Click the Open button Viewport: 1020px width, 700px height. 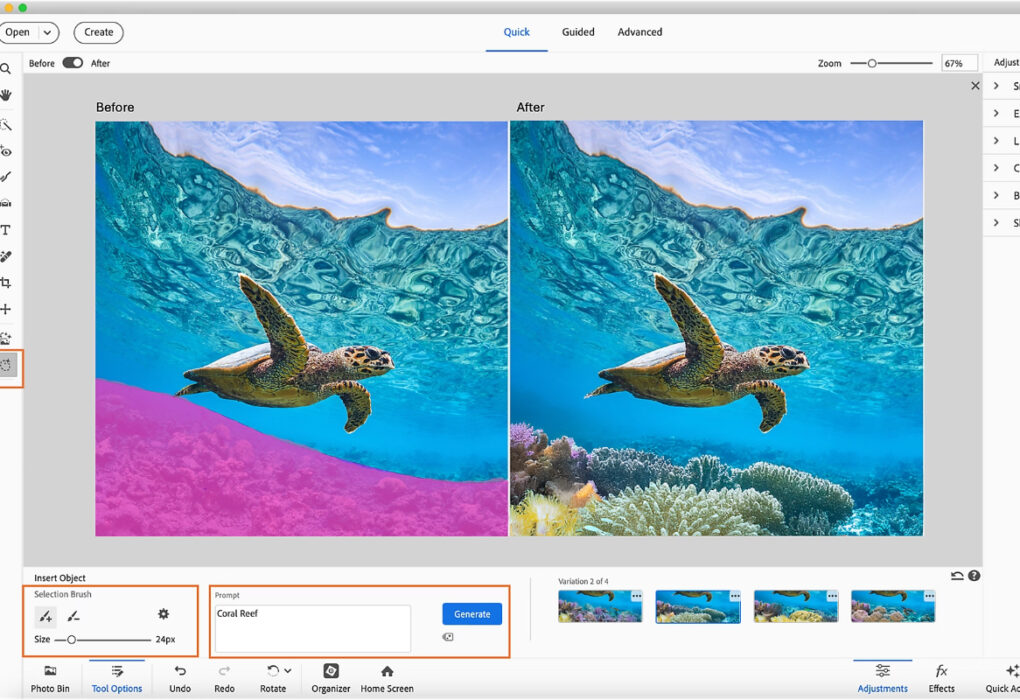click(x=18, y=33)
